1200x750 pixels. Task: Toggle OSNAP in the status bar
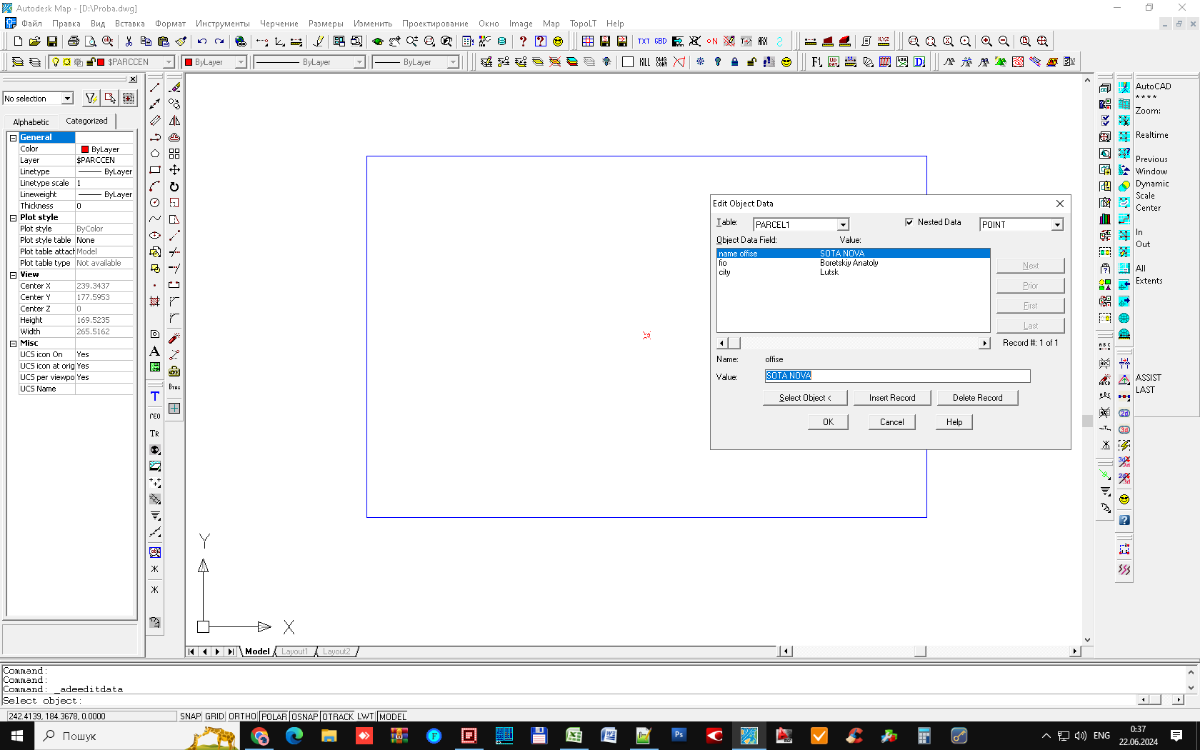[x=304, y=717]
